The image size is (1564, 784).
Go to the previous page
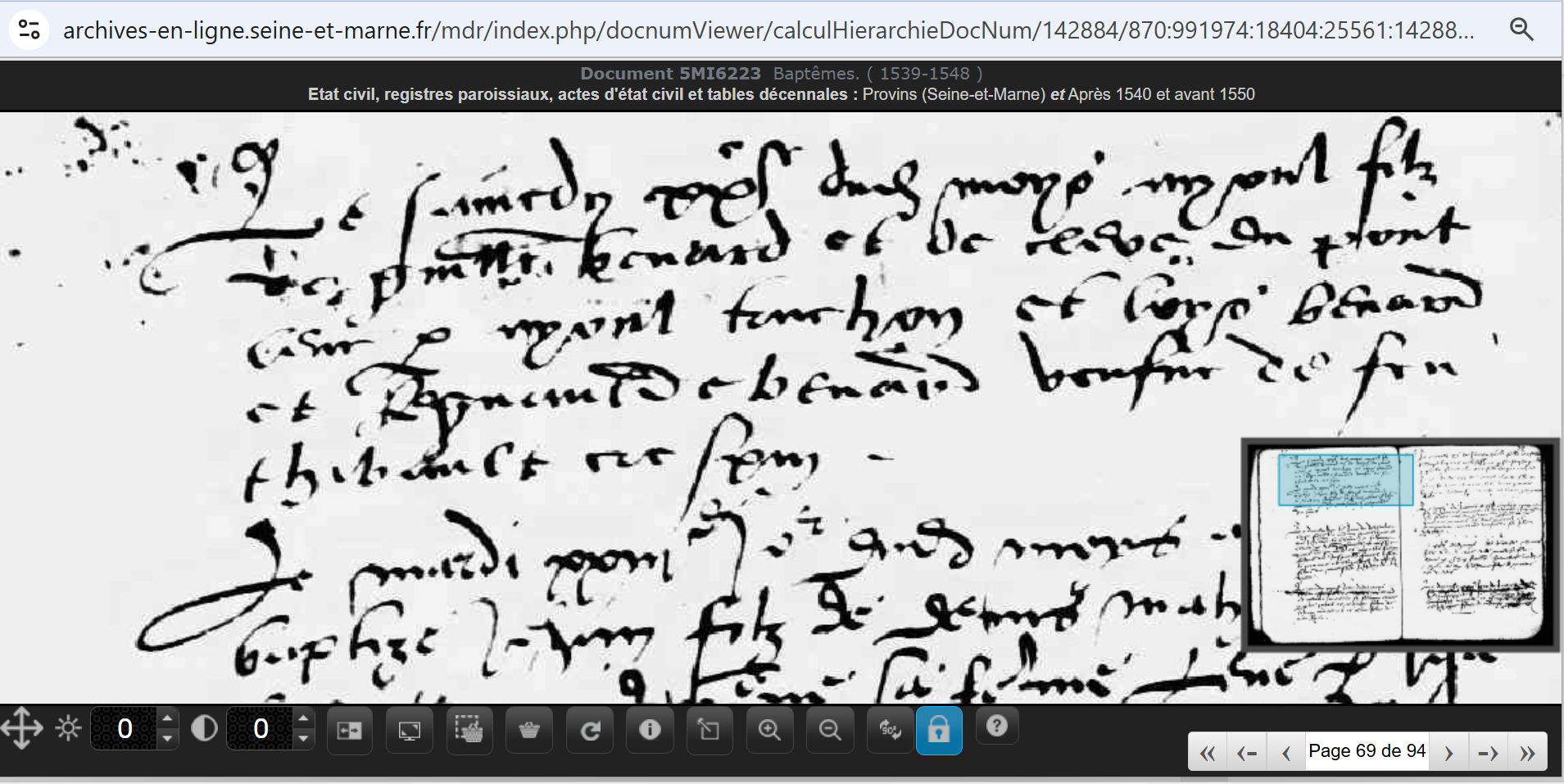point(1286,752)
